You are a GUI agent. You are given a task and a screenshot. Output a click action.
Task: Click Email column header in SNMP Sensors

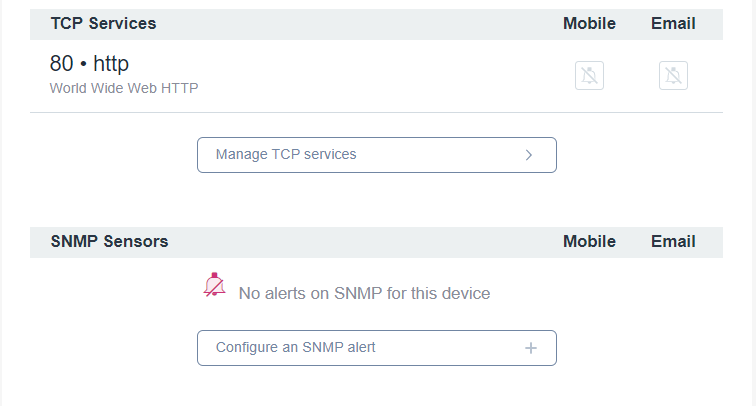pyautogui.click(x=673, y=241)
